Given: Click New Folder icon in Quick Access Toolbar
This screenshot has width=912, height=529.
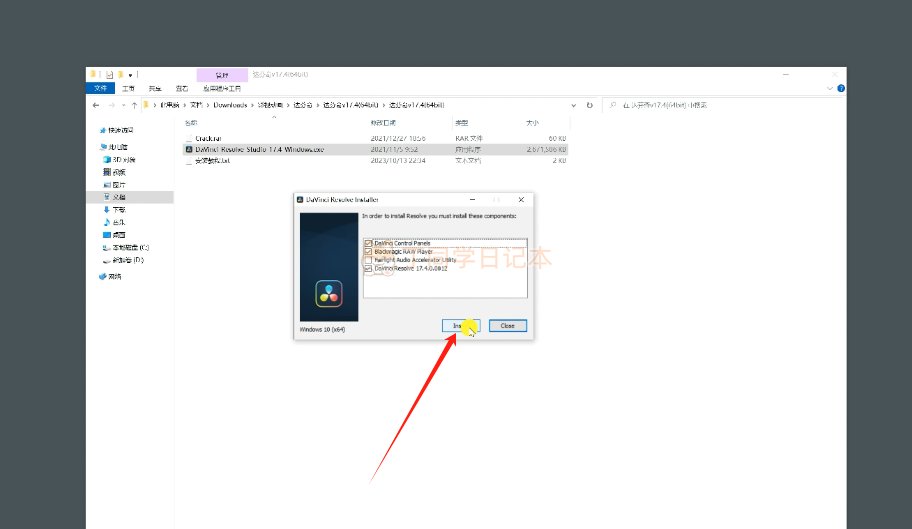Looking at the screenshot, I should 120,75.
